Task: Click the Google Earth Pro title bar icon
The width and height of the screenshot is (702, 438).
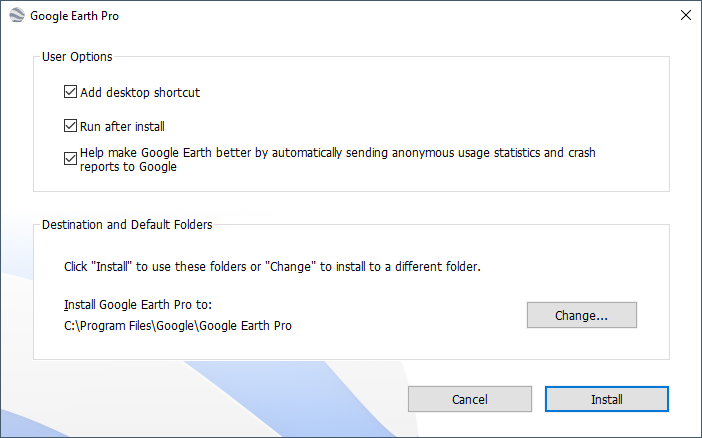Action: pos(16,16)
